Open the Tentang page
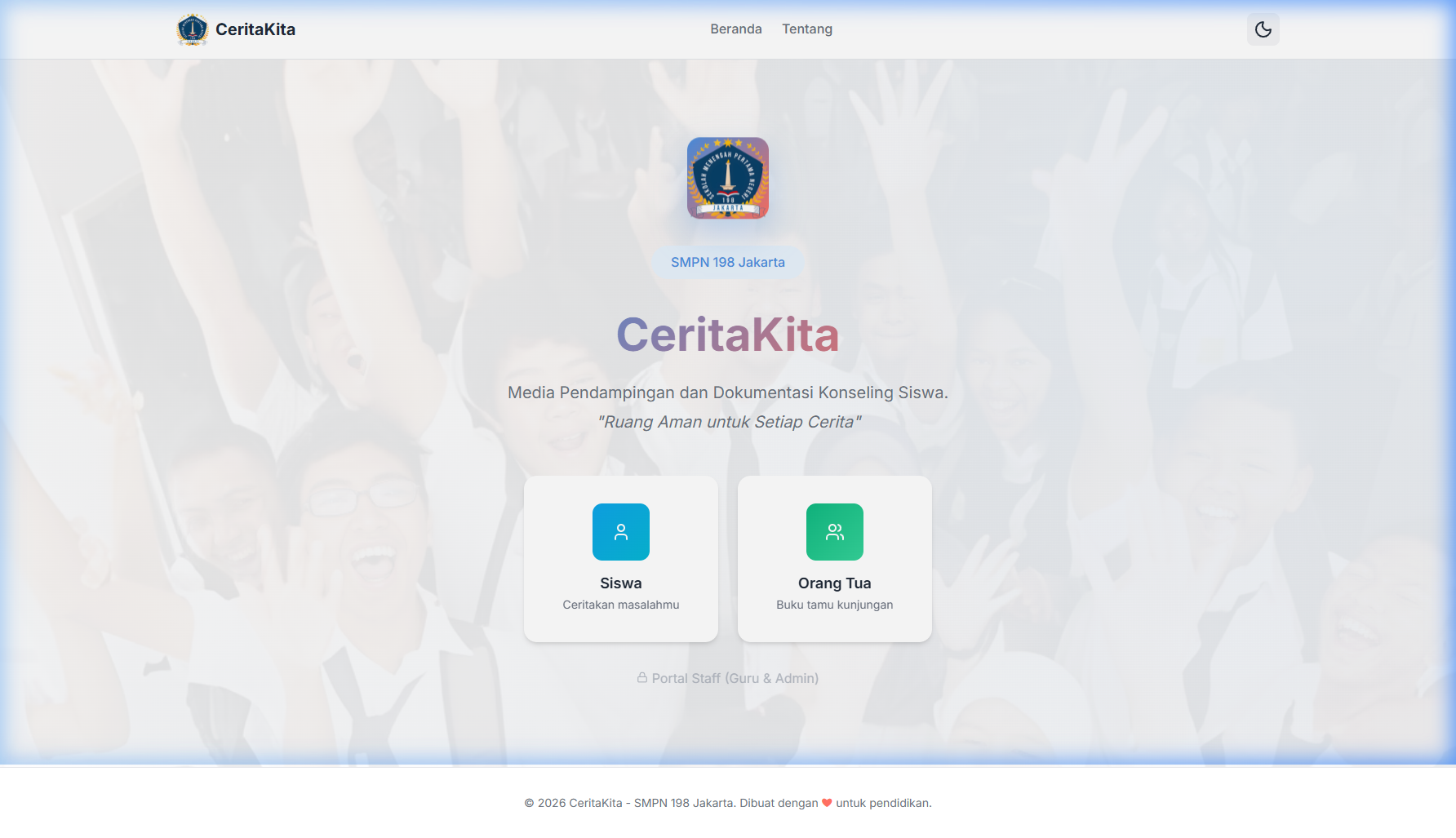1456x838 pixels. click(x=806, y=29)
